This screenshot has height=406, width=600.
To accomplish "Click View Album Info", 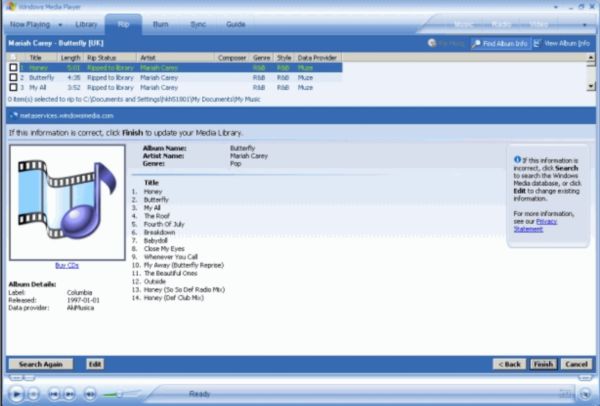I will coord(562,44).
